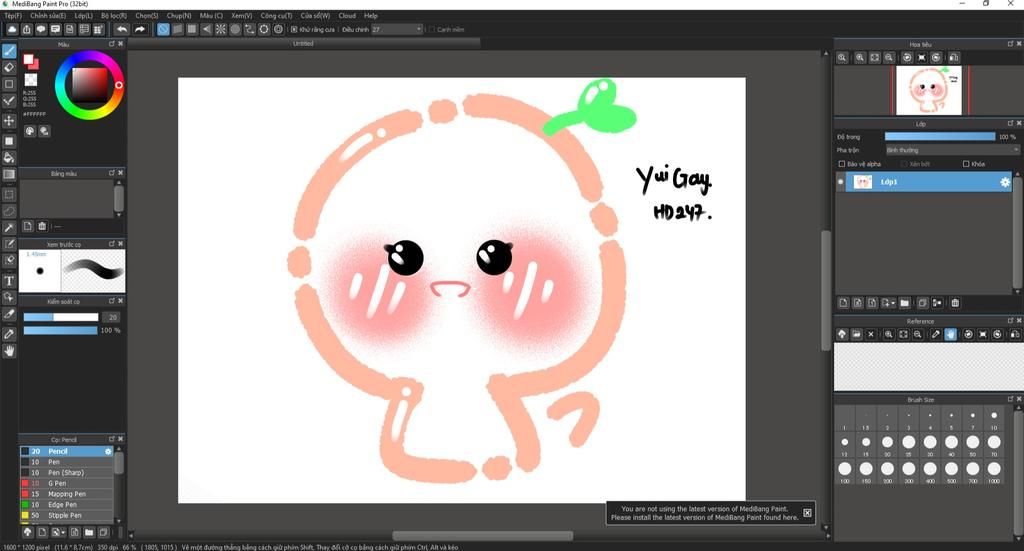The image size is (1024, 551).
Task: Create a new layer folder
Action: (x=904, y=303)
